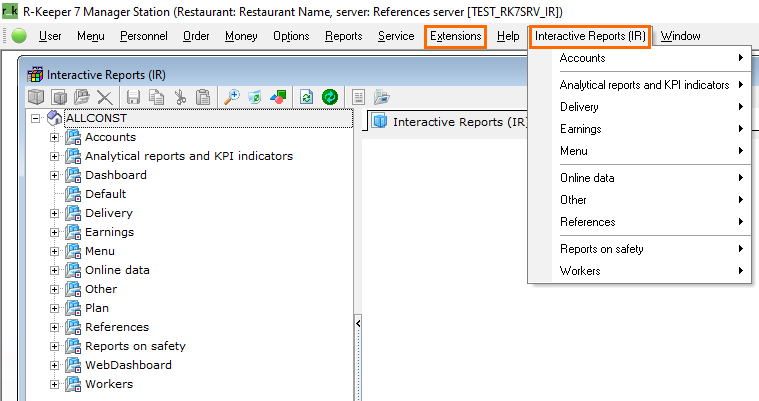Viewport: 759px width, 401px height.
Task: Expand Analytical reports and KPI indicators node
Action: (54, 156)
